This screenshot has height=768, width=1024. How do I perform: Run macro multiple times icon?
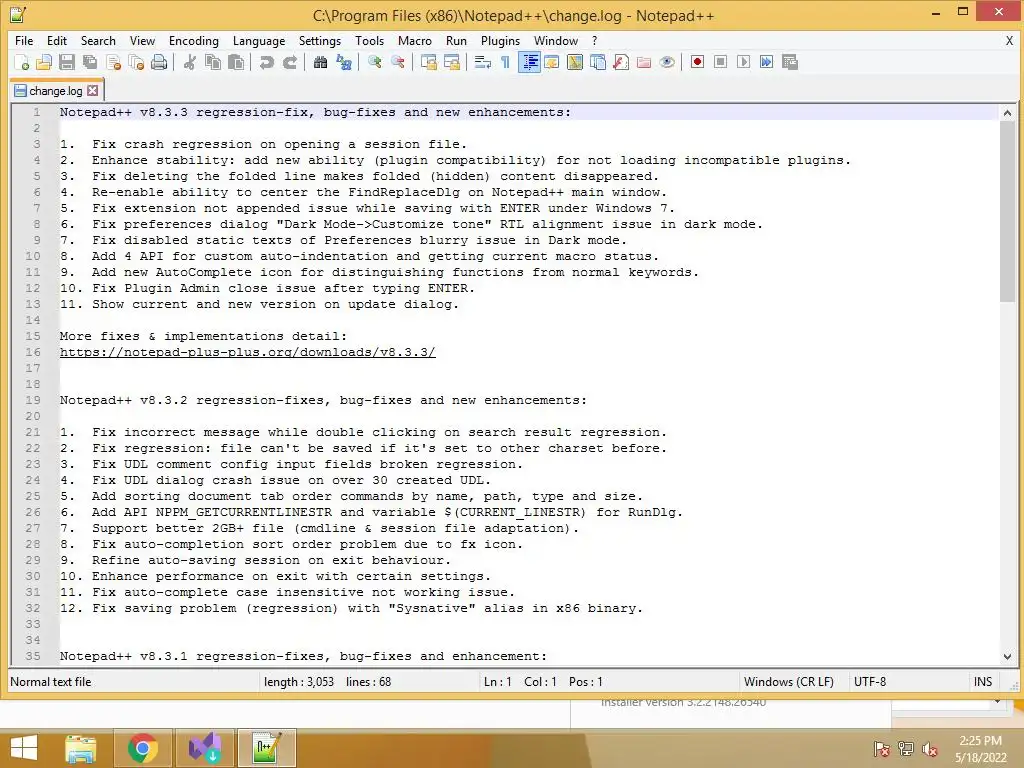click(x=767, y=62)
